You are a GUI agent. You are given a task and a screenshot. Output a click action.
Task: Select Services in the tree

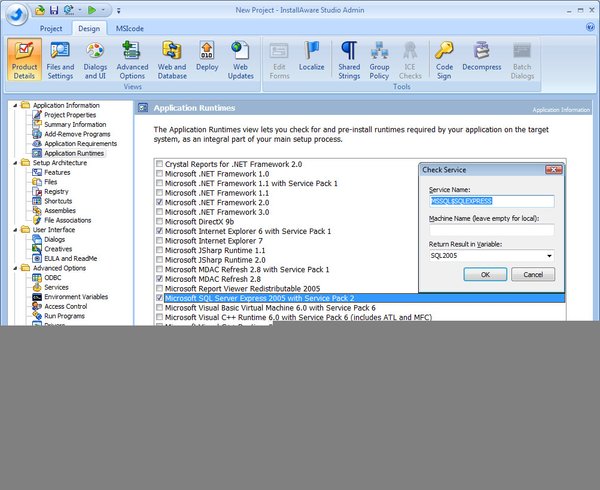point(56,287)
